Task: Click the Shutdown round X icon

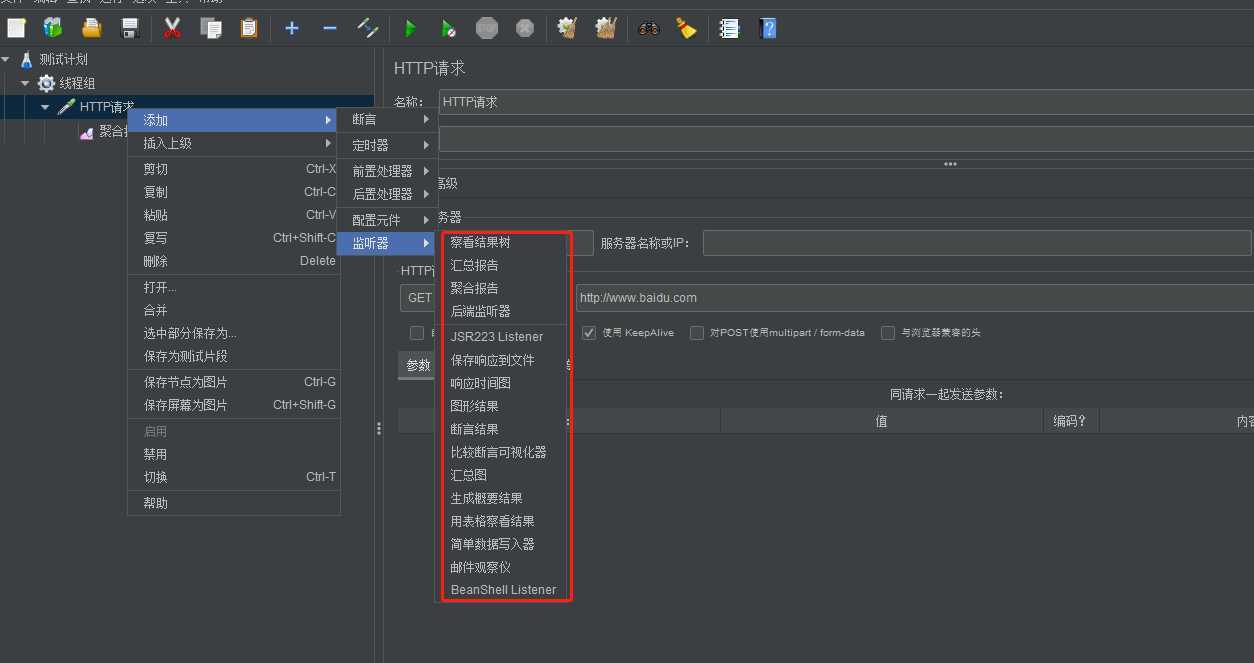Action: click(525, 28)
